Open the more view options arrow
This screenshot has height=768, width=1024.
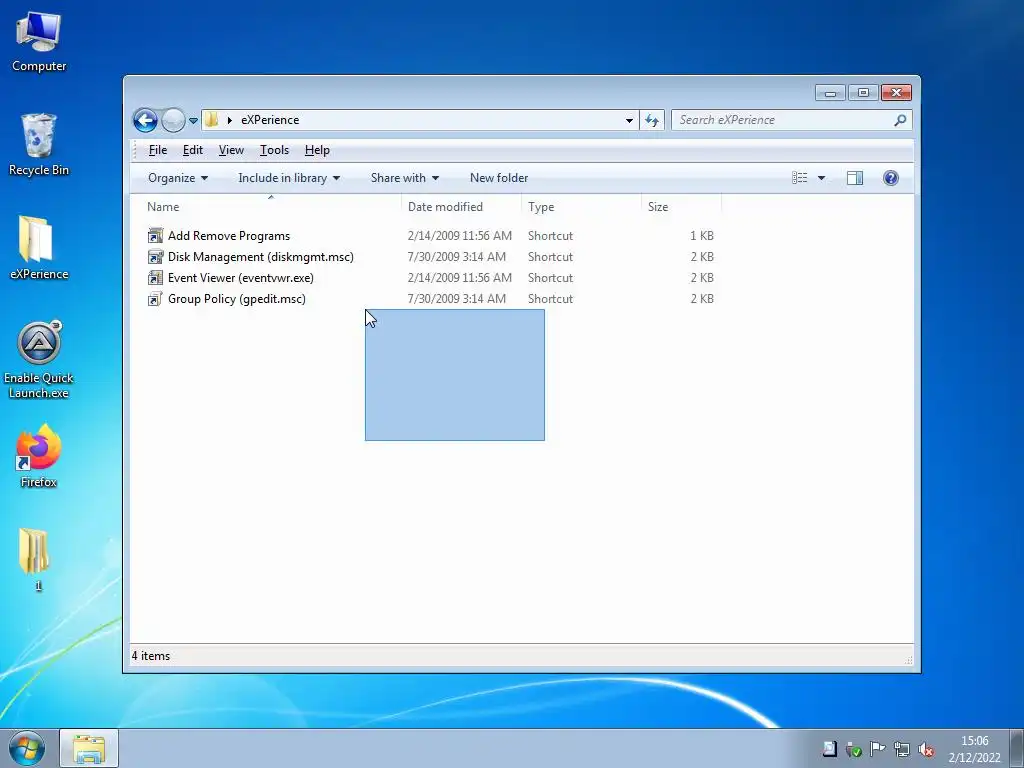(821, 178)
